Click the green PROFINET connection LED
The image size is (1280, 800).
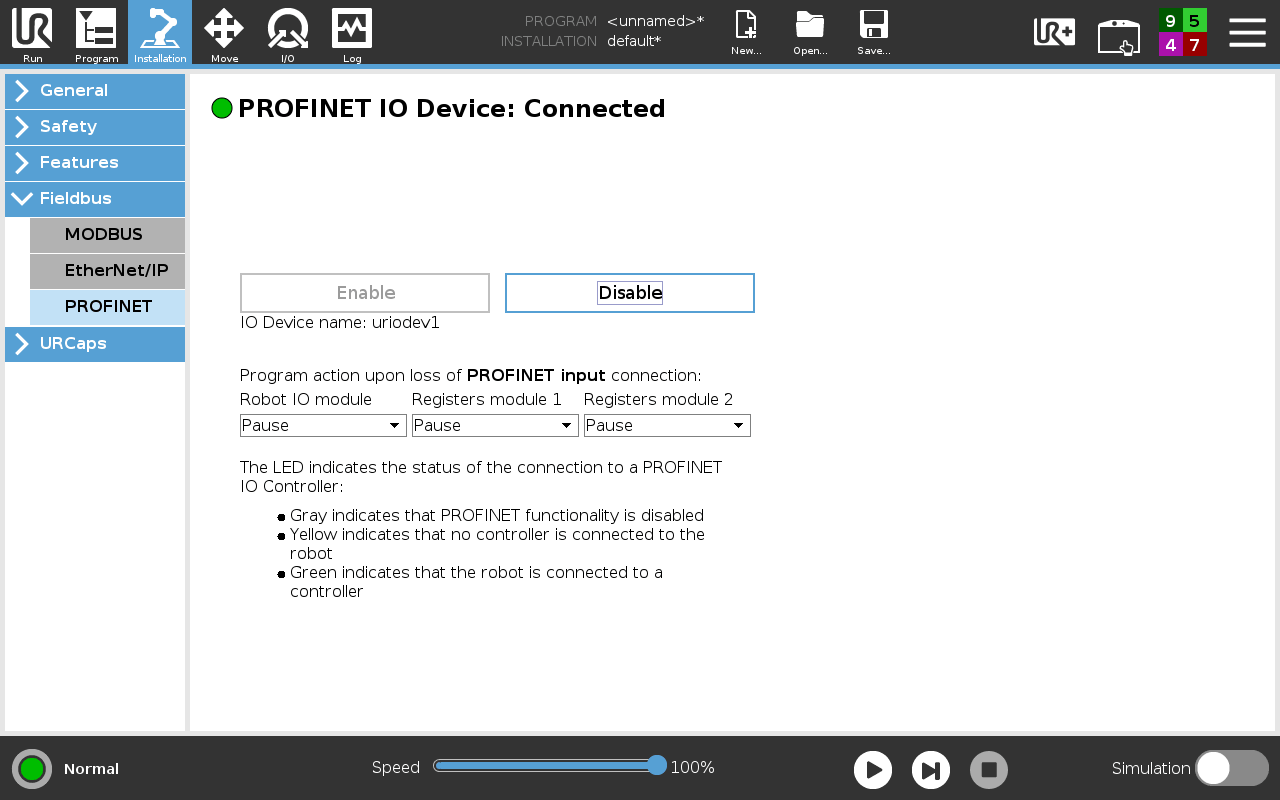[x=222, y=108]
